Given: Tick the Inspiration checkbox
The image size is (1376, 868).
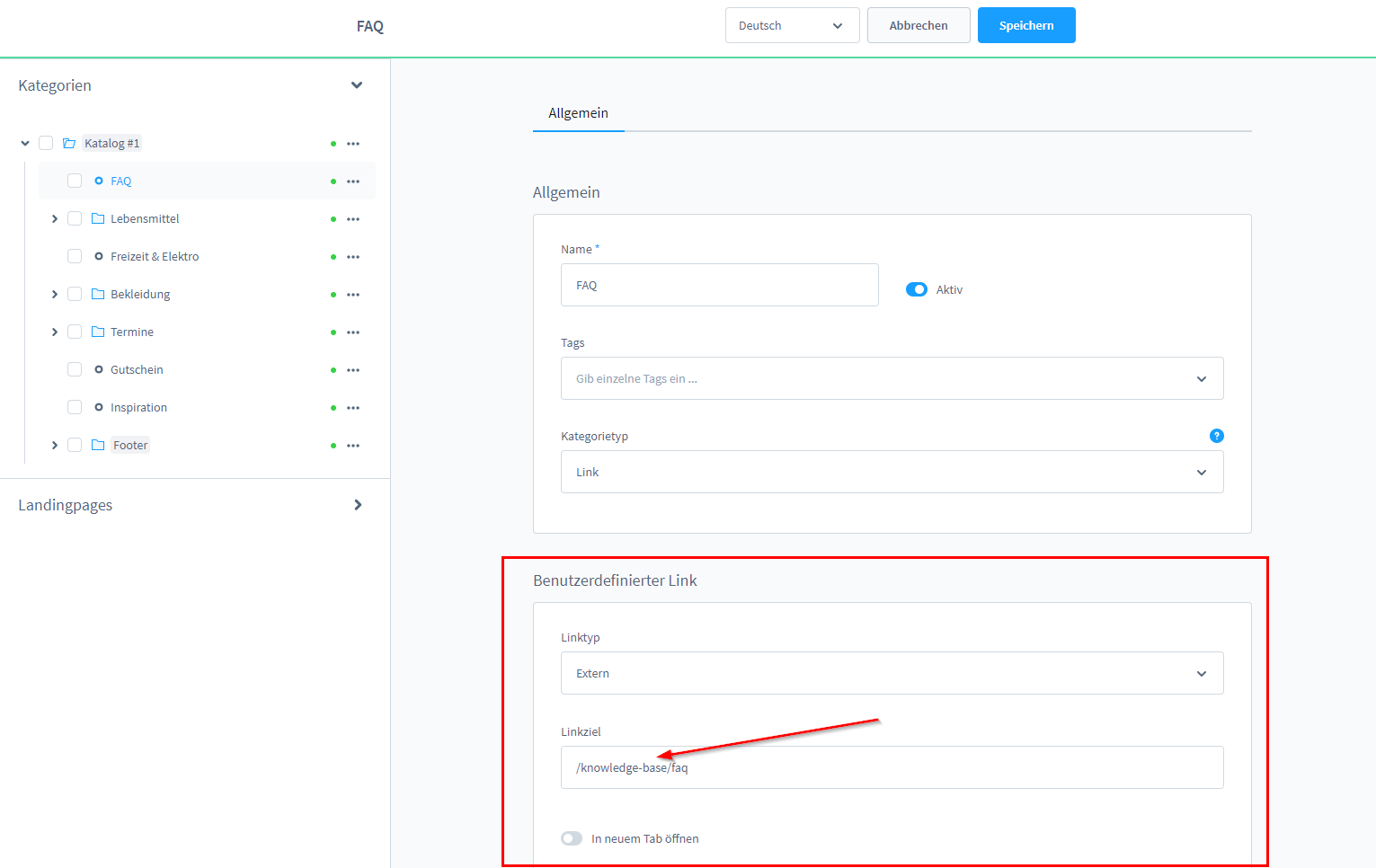Looking at the screenshot, I should 75,407.
